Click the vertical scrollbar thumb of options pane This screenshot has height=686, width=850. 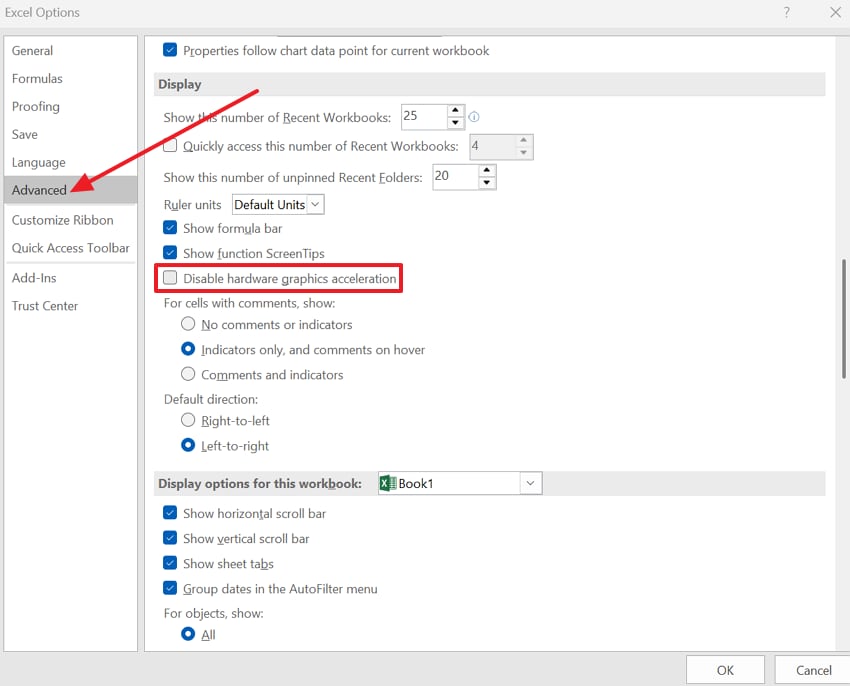[x=843, y=319]
